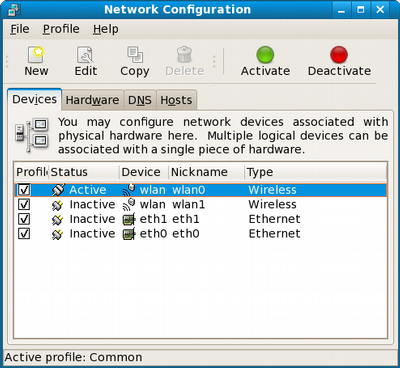Click the red Deactivate icon
Viewport: 400px width, 368px height.
(x=339, y=54)
